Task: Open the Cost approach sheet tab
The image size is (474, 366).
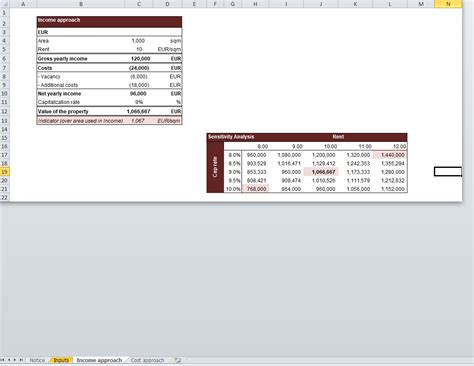Action: 147,360
